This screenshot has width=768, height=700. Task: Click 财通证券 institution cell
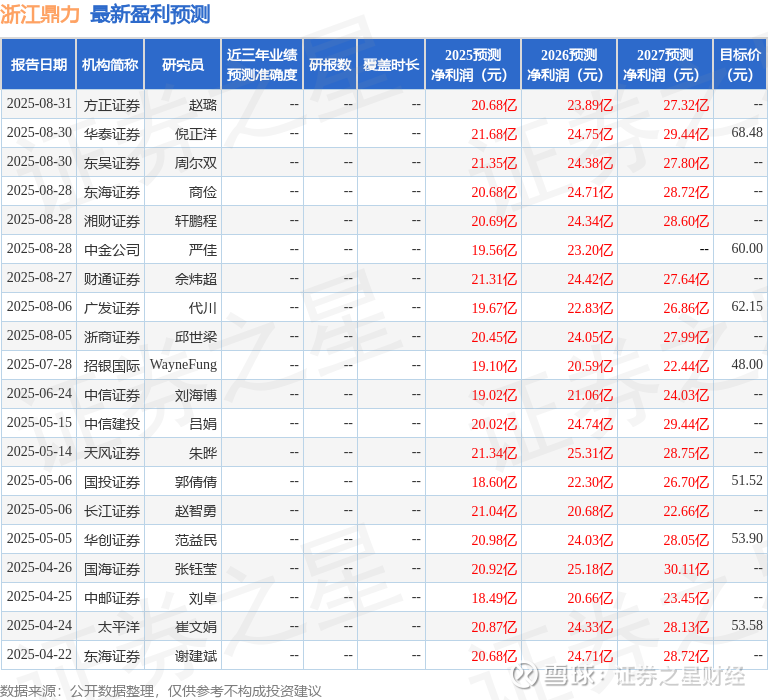point(112,279)
